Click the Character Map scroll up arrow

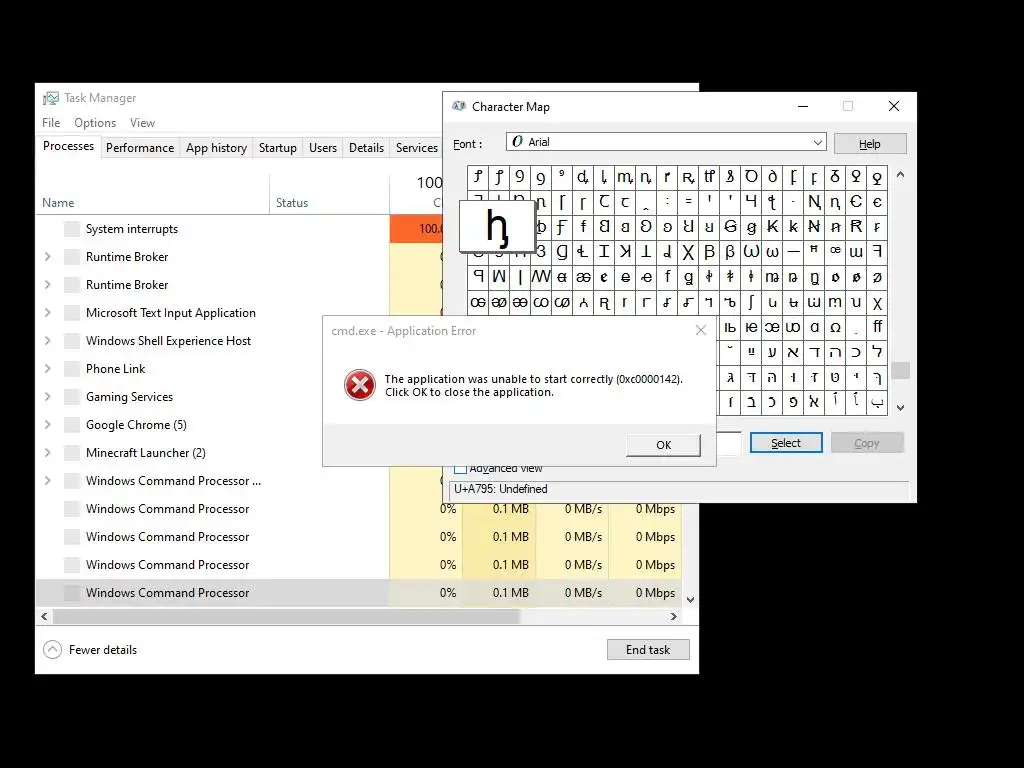900,175
